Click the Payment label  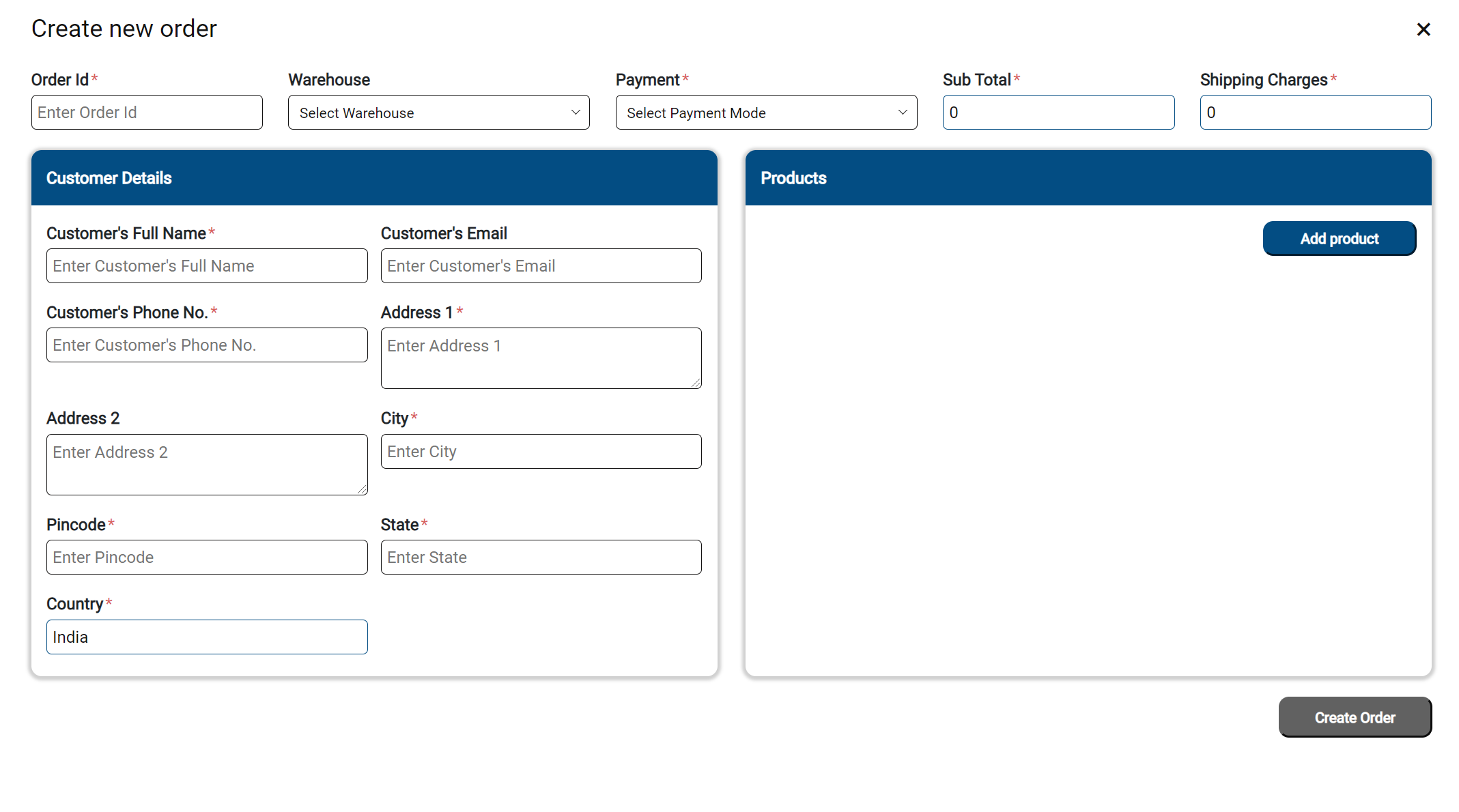point(647,80)
